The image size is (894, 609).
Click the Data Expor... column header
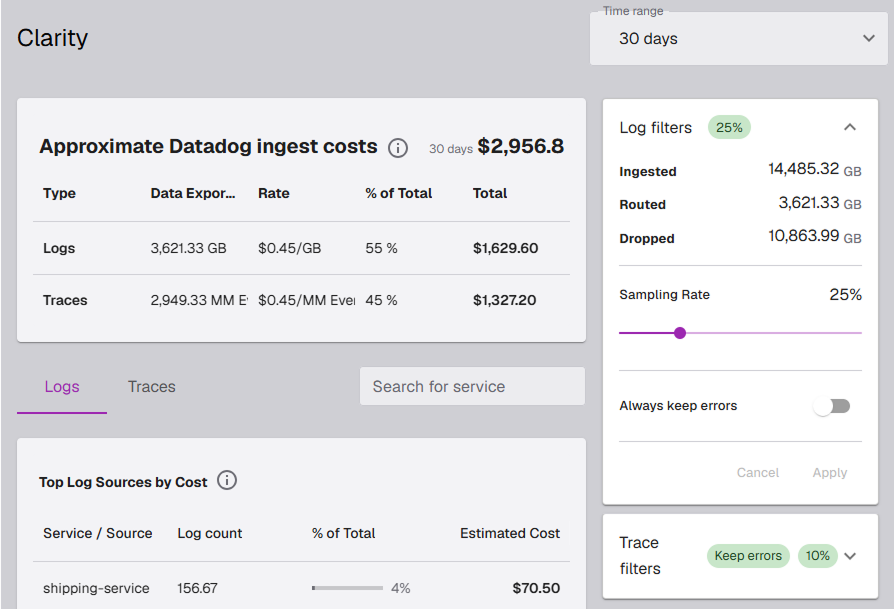[x=193, y=193]
